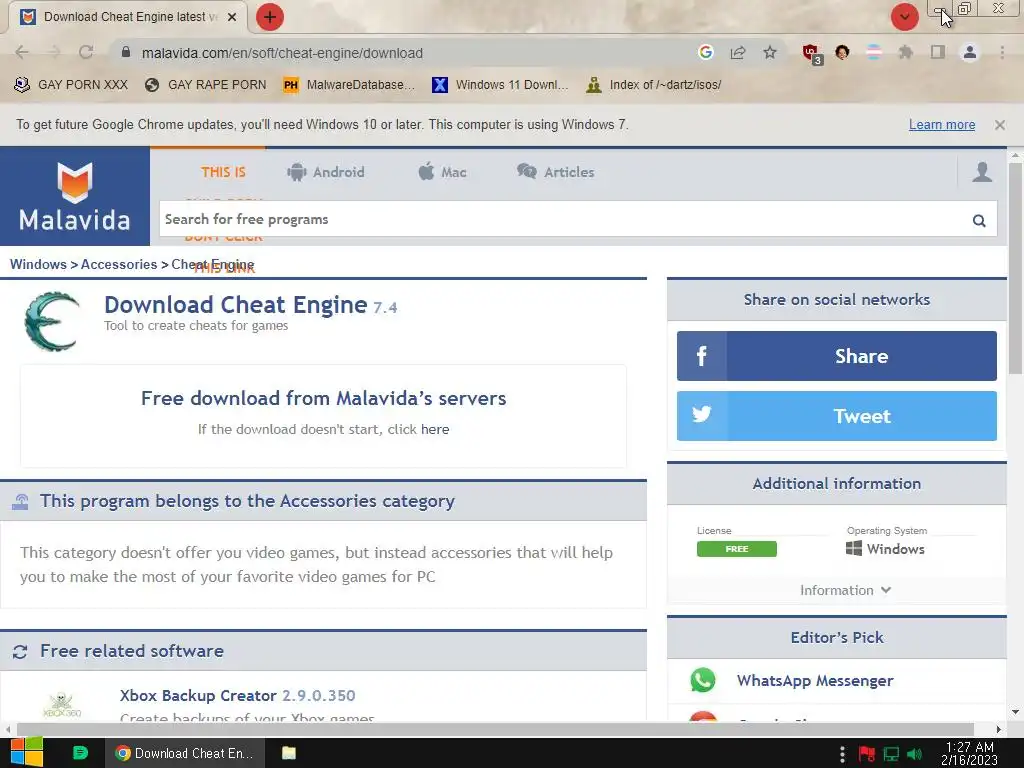Click the page's vertical scrollbar

pos(1016,268)
